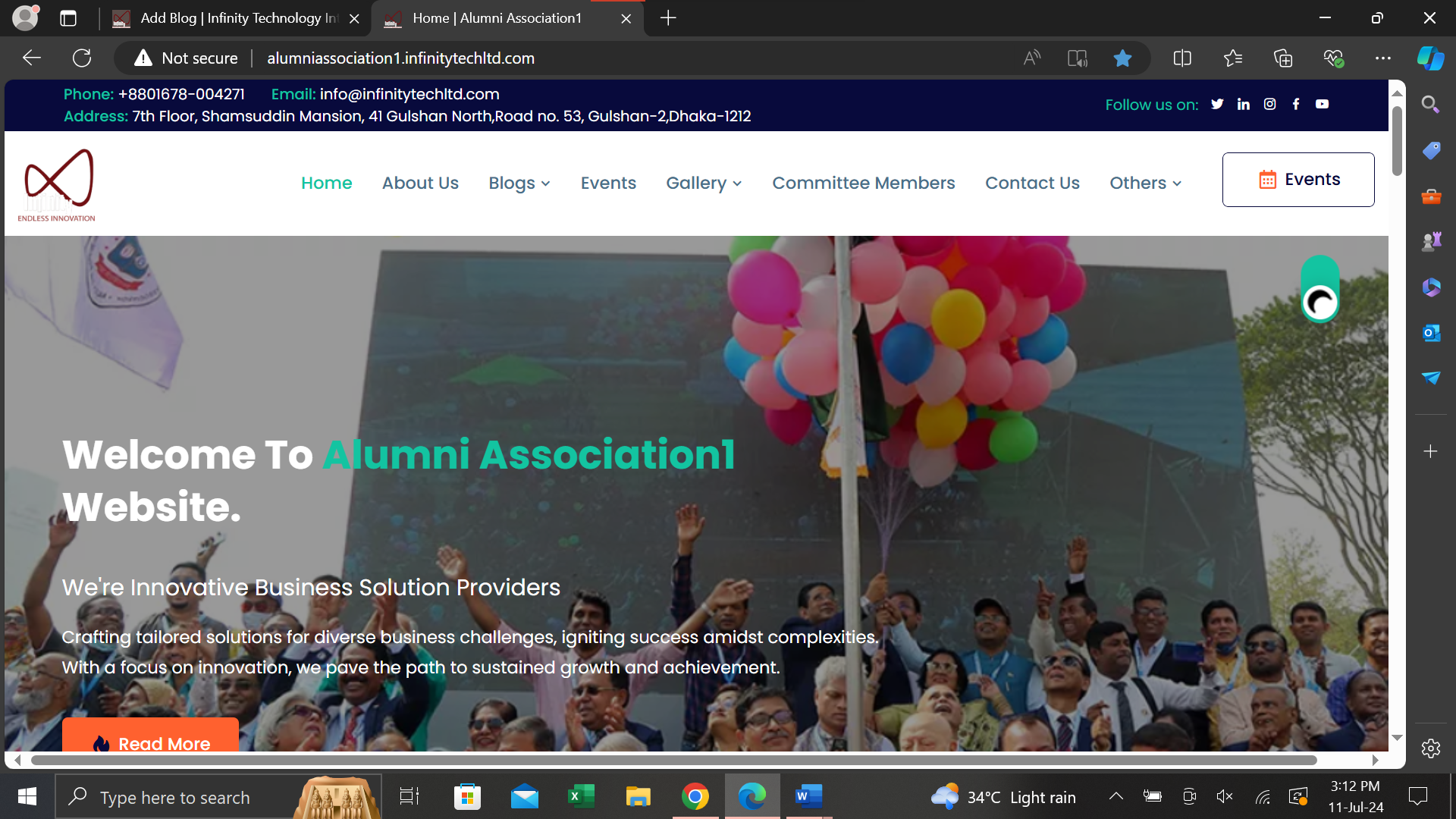1456x819 pixels.
Task: Open the LinkedIn social link in the header
Action: 1244,105
